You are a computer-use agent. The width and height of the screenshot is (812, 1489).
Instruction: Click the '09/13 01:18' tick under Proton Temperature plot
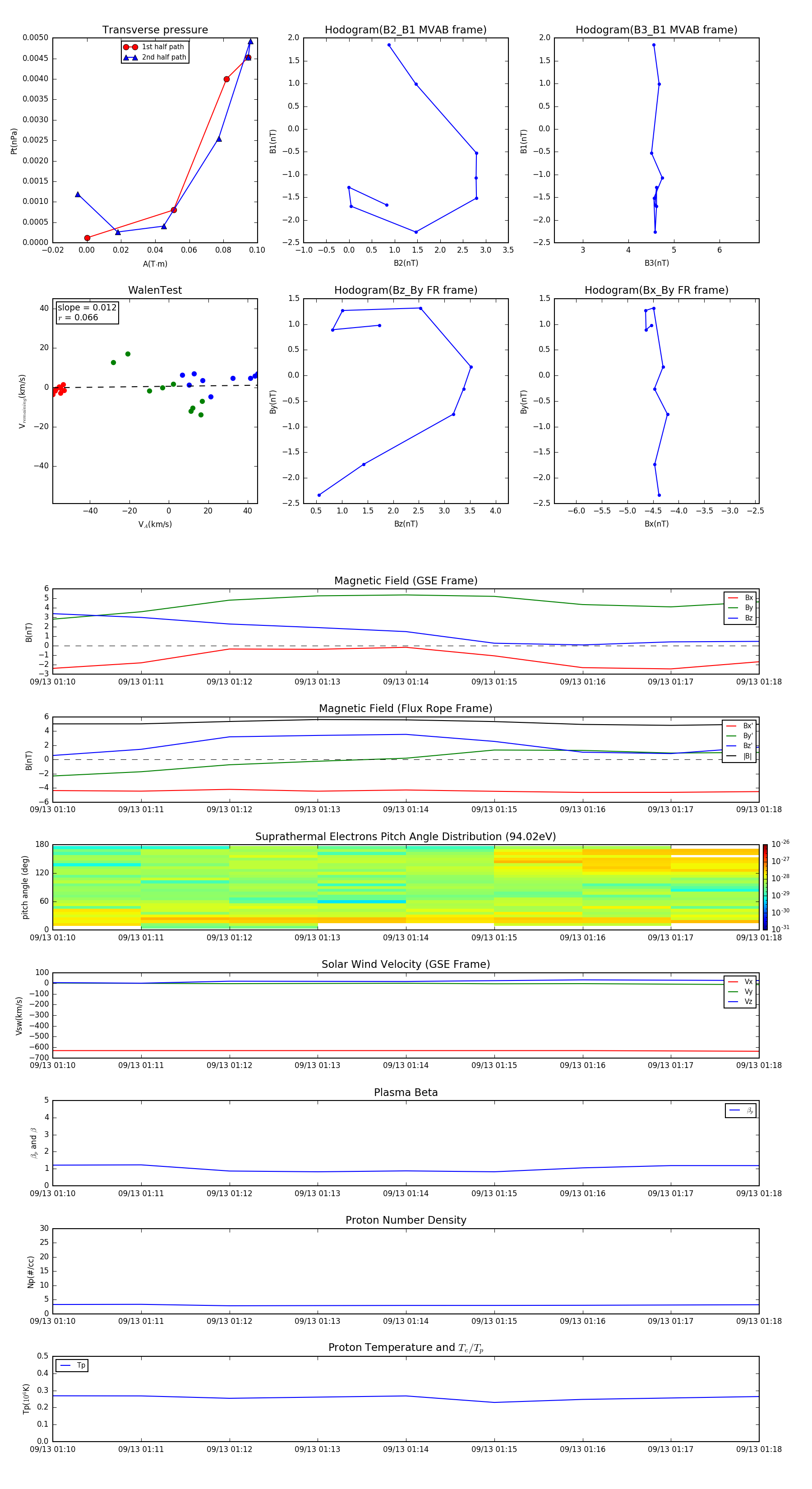pyautogui.click(x=758, y=1449)
